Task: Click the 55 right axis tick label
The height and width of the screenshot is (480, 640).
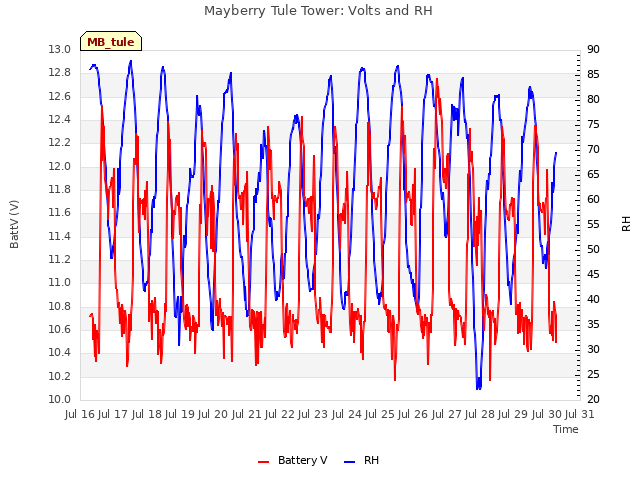Action: [593, 224]
